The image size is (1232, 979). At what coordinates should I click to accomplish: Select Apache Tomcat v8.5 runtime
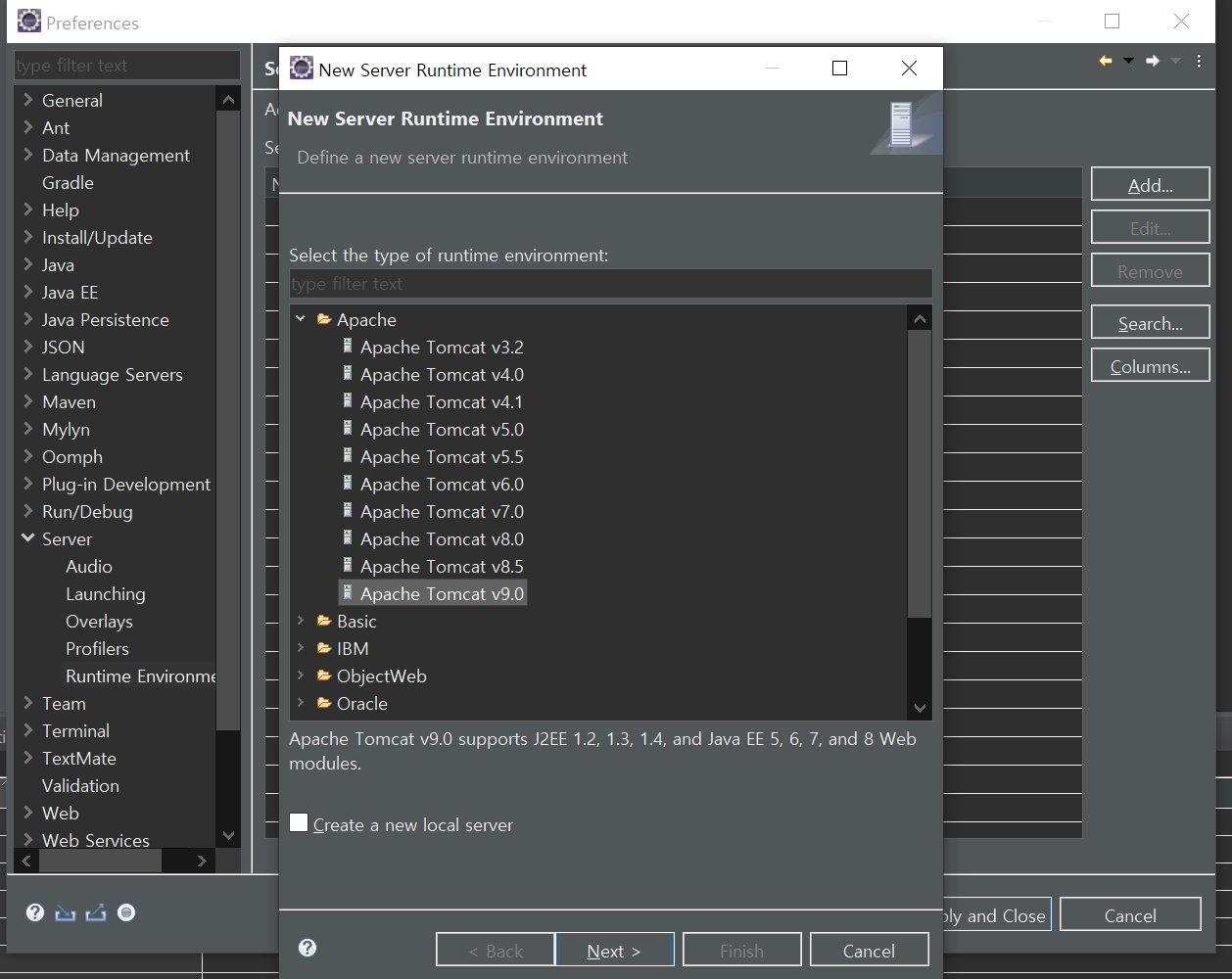(x=442, y=566)
